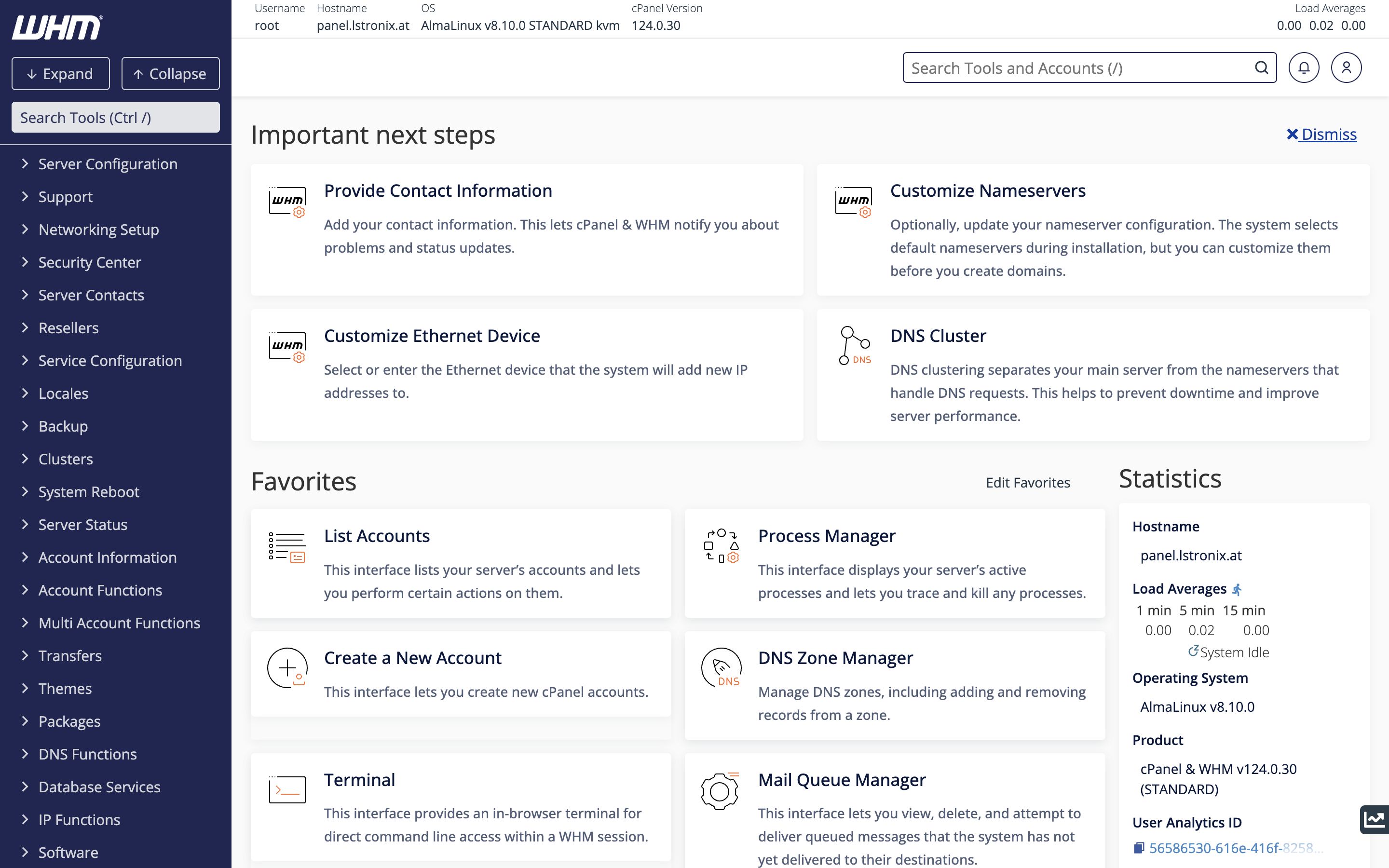Focus the Search Tools and Accounts field

pos(1079,68)
